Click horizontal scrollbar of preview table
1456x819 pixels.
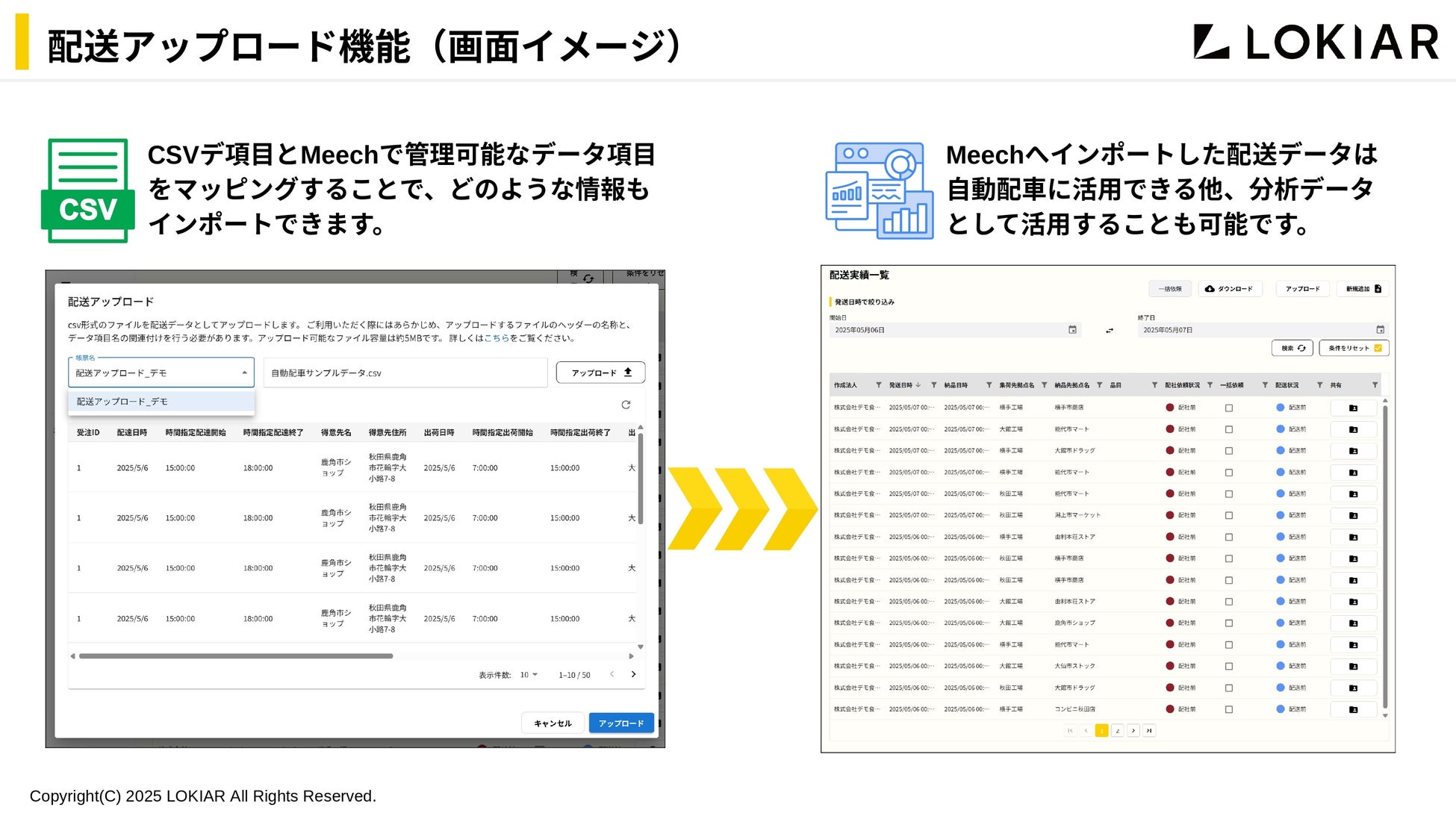coord(236,656)
